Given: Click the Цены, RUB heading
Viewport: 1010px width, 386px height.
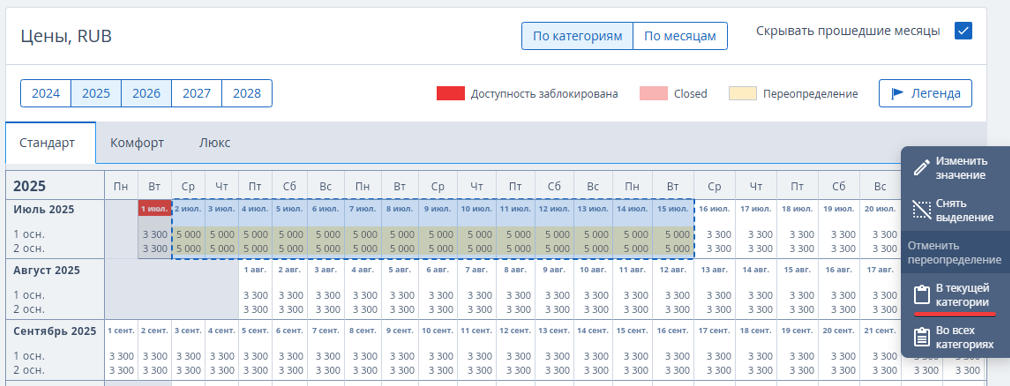Looking at the screenshot, I should coord(66,36).
